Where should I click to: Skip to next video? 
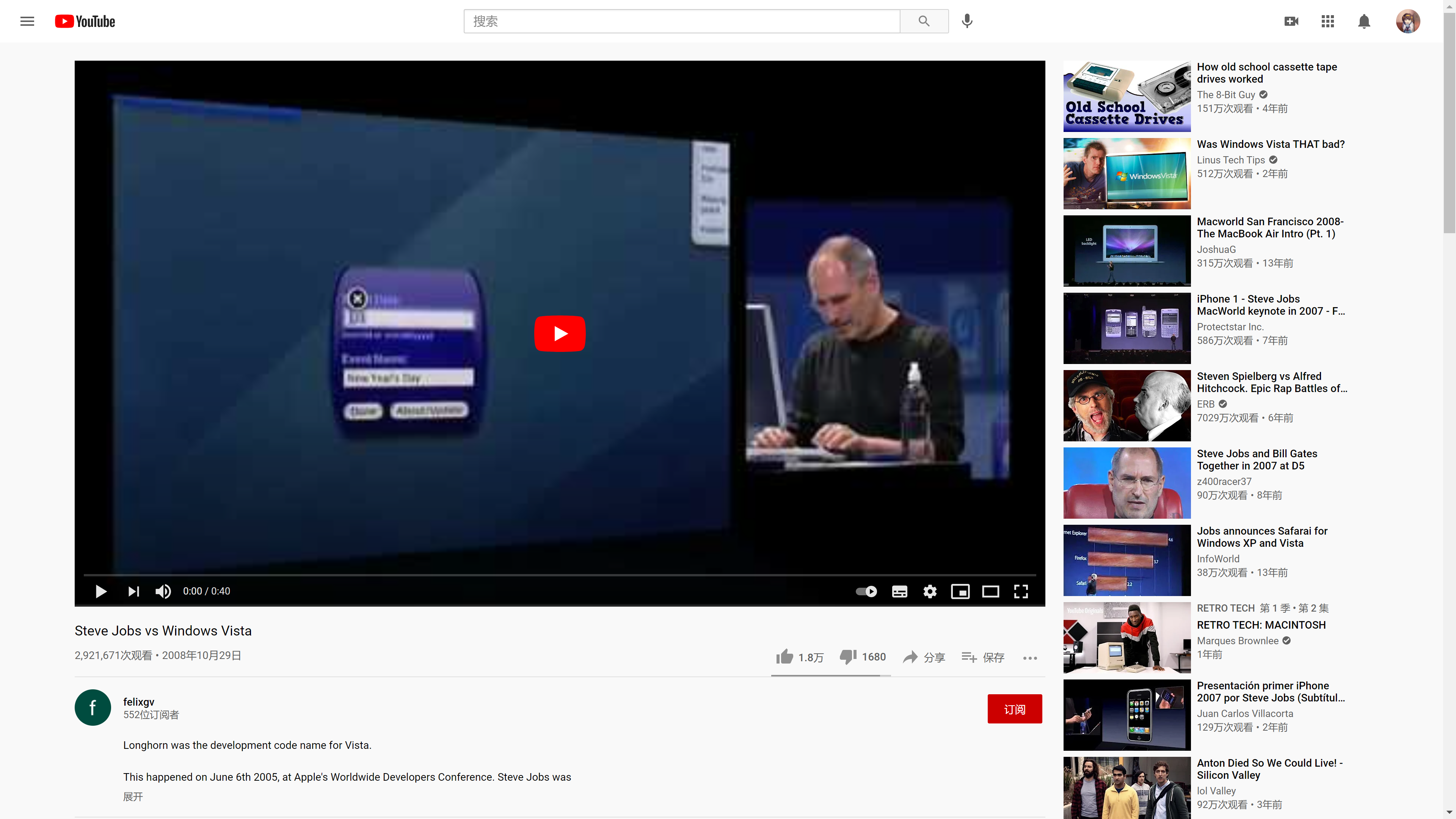click(133, 591)
